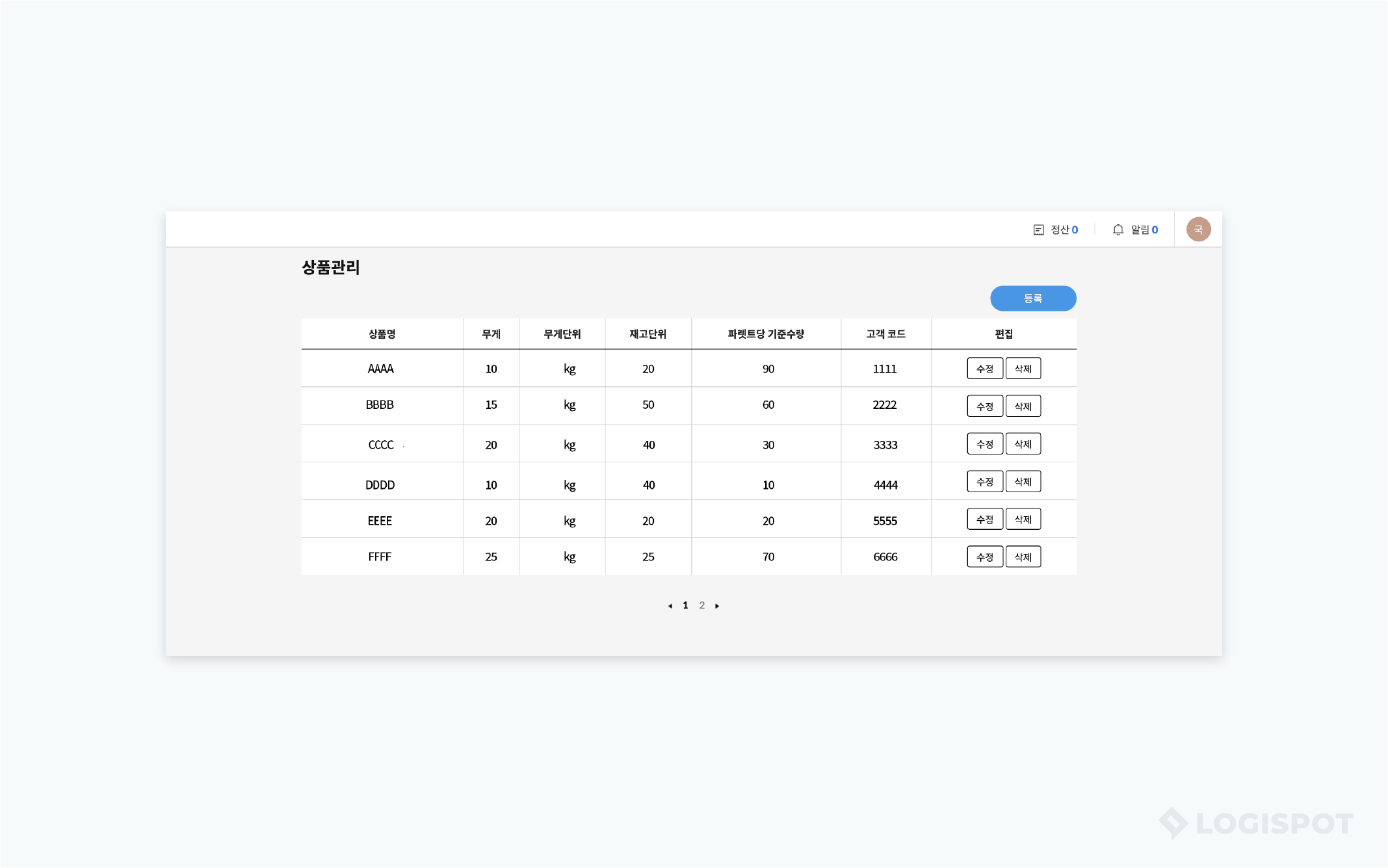This screenshot has width=1388, height=868.
Task: Remove product CCCC with 삭제
Action: coord(1023,444)
